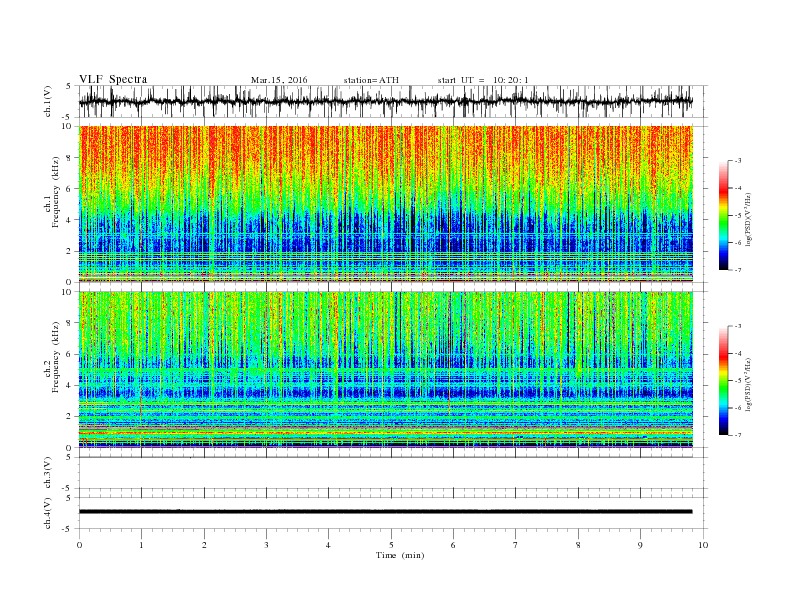Image resolution: width=792 pixels, height=612 pixels.
Task: Click the upper colorbar next to ch.1 spectrogram
Action: pyautogui.click(x=723, y=215)
